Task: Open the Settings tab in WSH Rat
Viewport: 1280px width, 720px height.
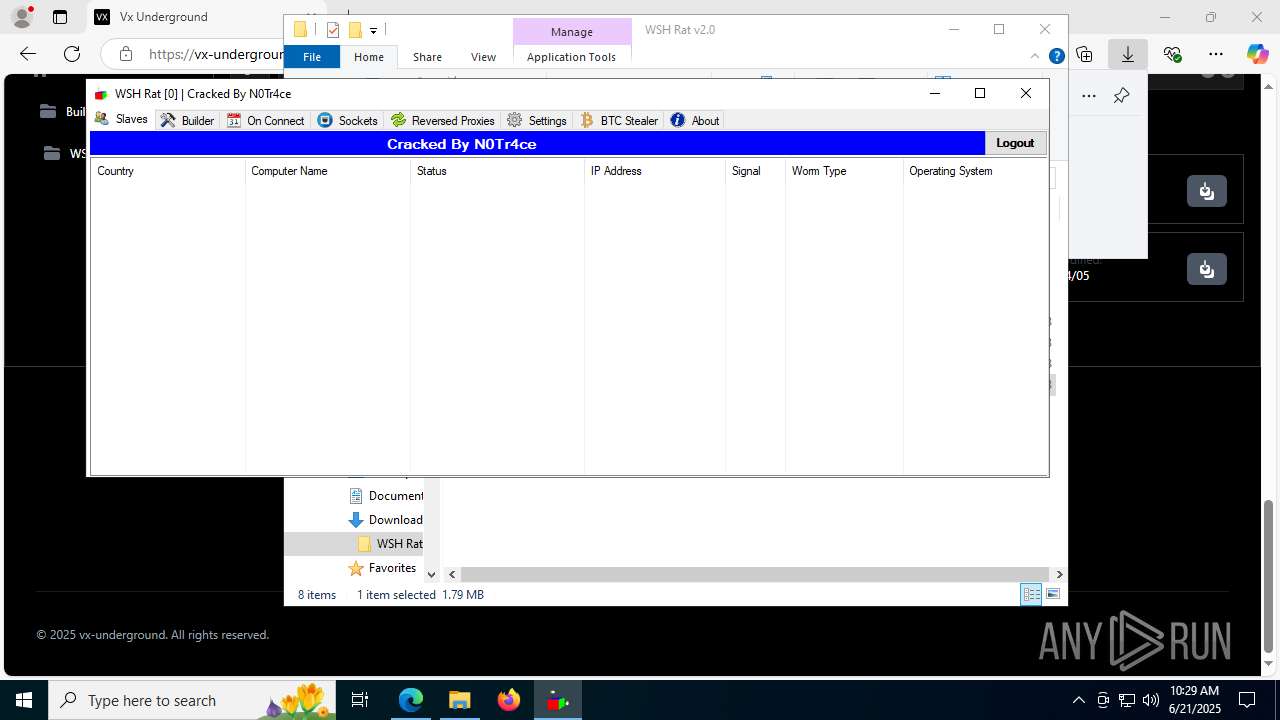Action: click(x=537, y=120)
